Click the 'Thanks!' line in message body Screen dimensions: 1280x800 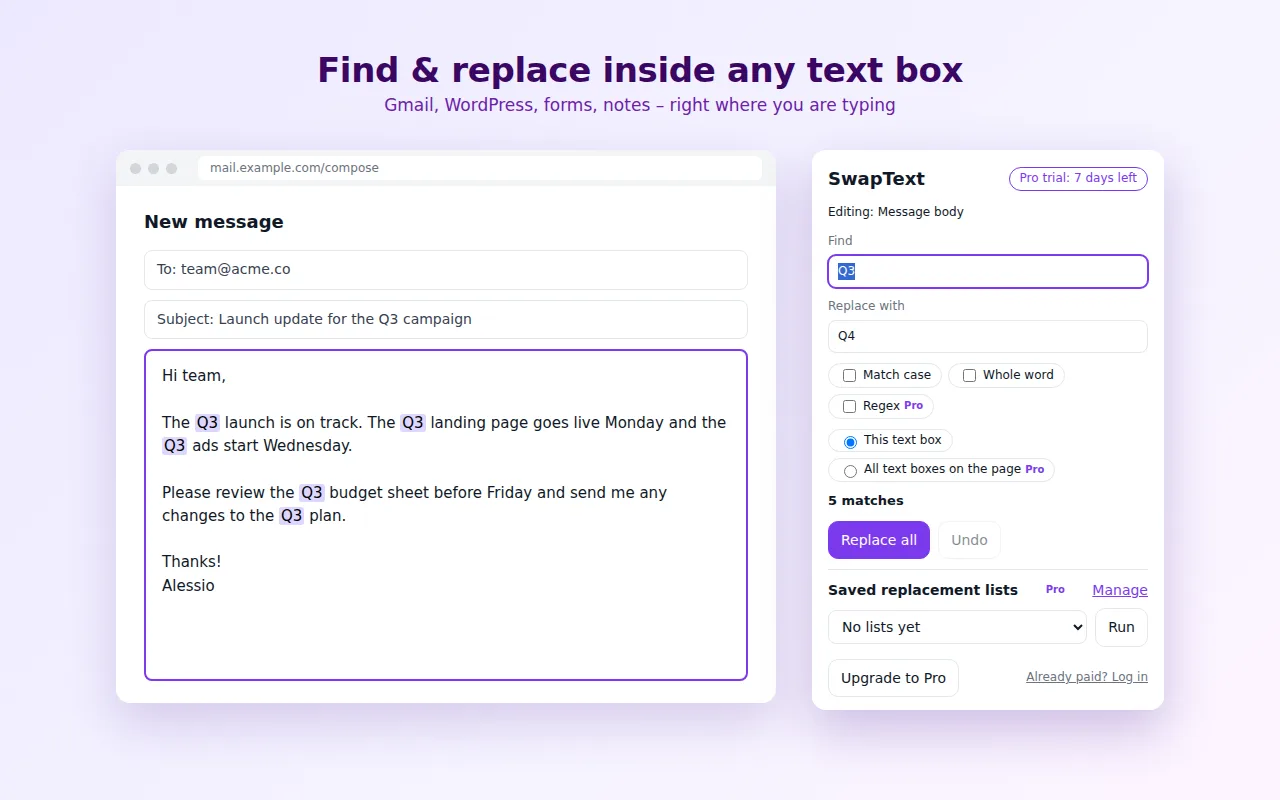coord(192,562)
